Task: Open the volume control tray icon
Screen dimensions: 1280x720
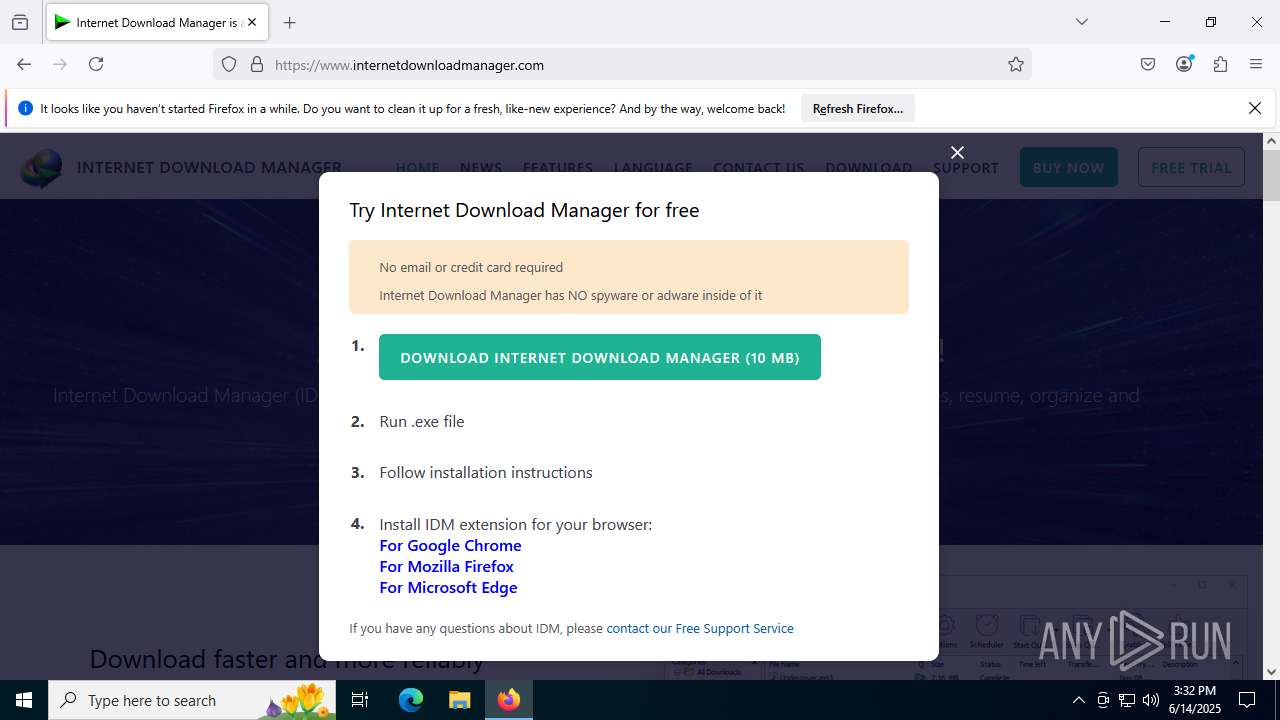Action: [x=1151, y=700]
